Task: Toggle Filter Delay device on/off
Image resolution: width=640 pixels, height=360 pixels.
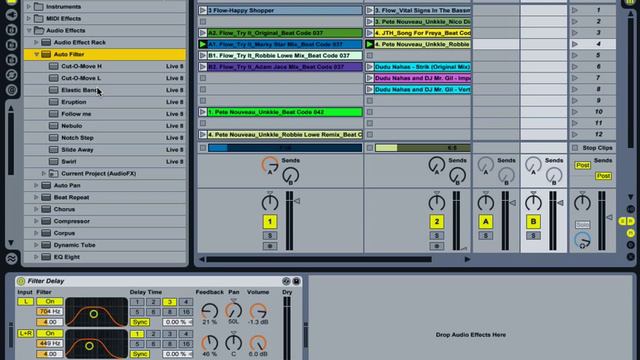Action: tap(21, 281)
